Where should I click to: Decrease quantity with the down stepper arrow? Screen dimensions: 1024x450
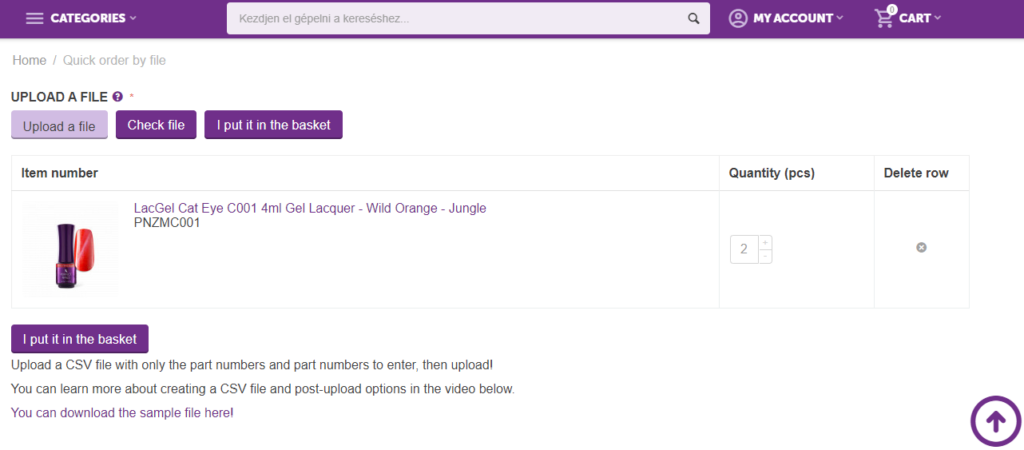click(765, 256)
